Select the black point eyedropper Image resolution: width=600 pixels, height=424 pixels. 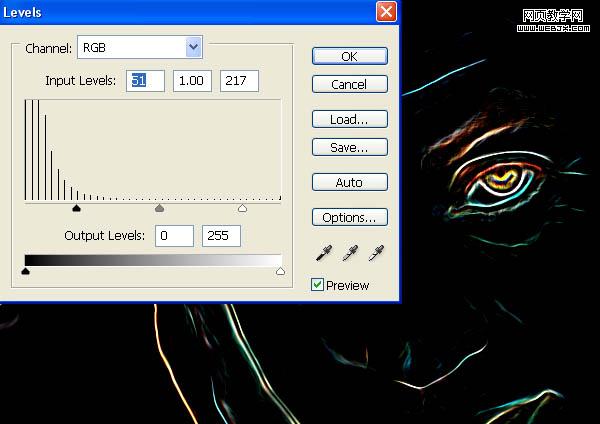324,254
